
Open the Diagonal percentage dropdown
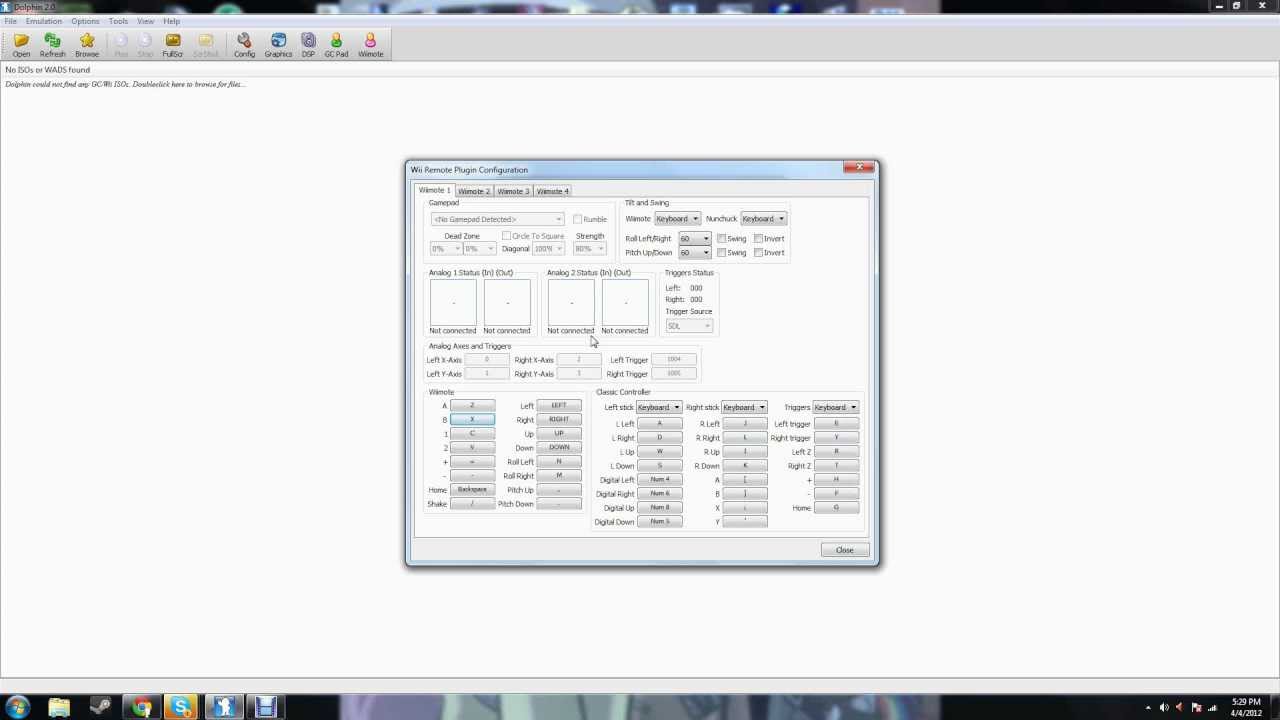tap(549, 248)
